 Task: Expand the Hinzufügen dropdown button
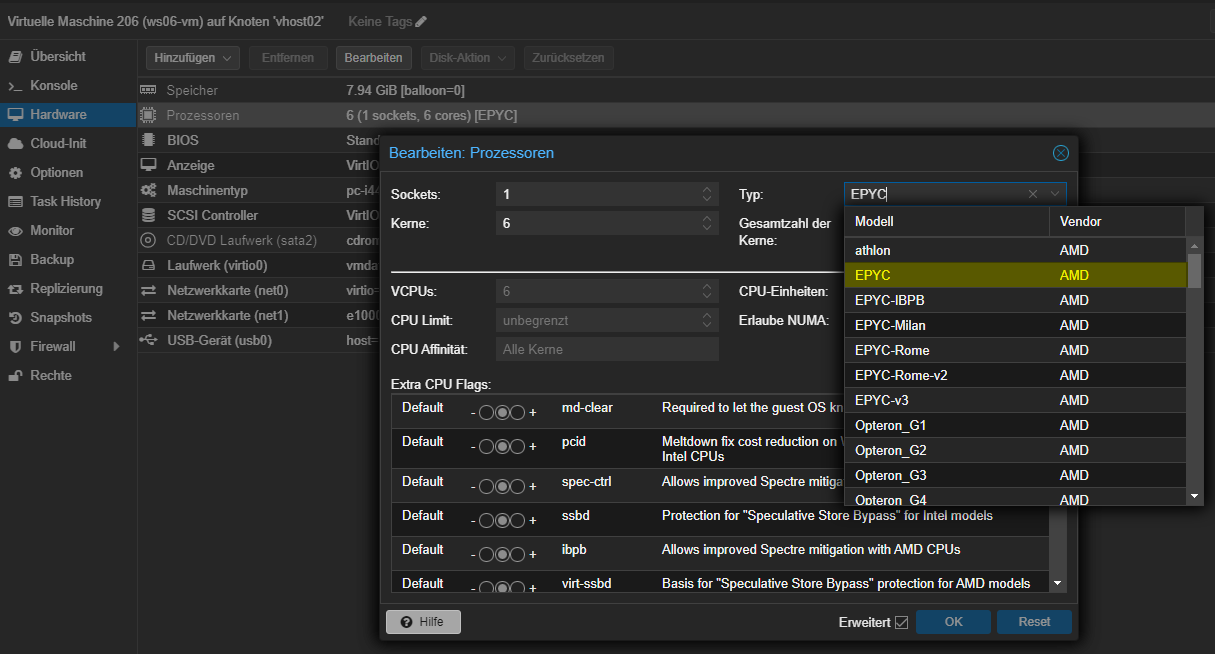(193, 58)
